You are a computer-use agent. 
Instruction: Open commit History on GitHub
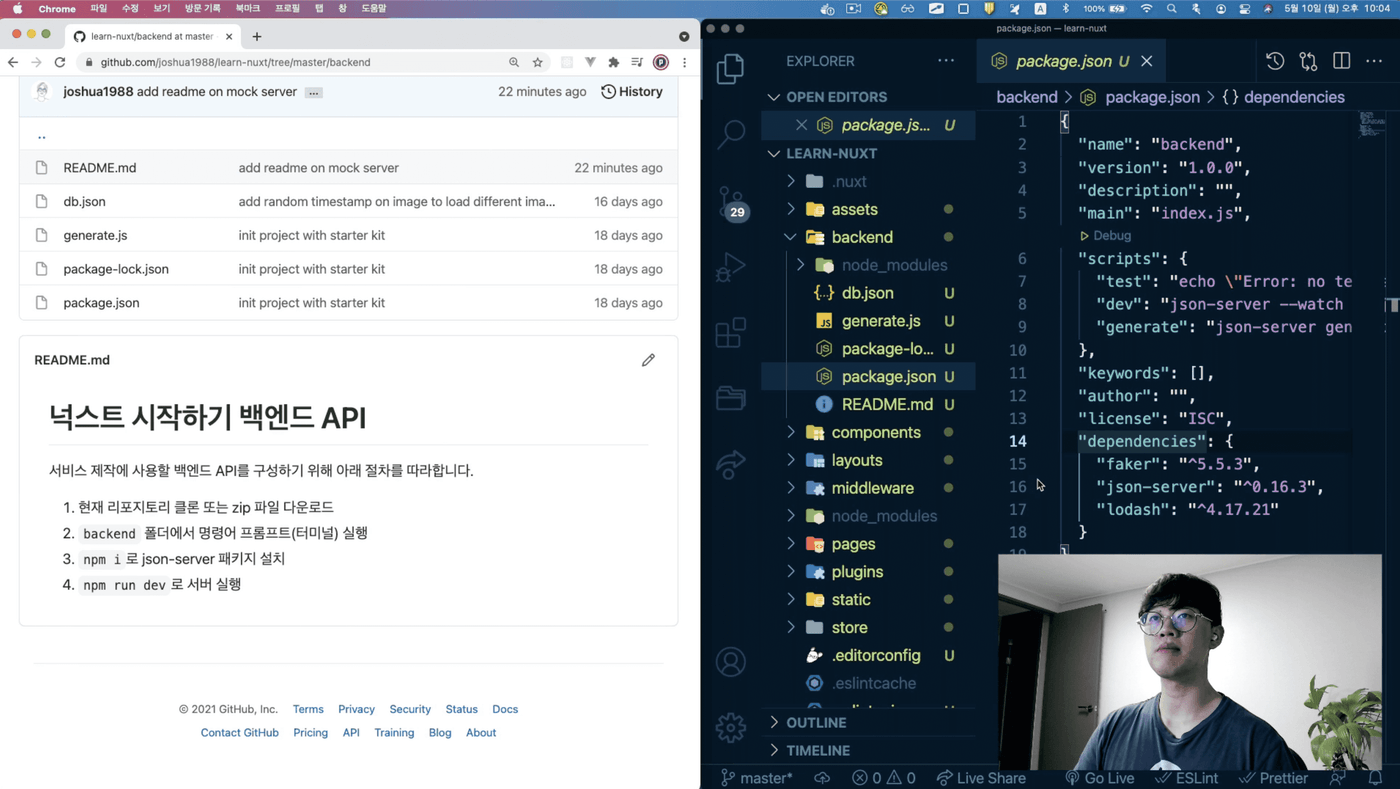[x=632, y=92]
